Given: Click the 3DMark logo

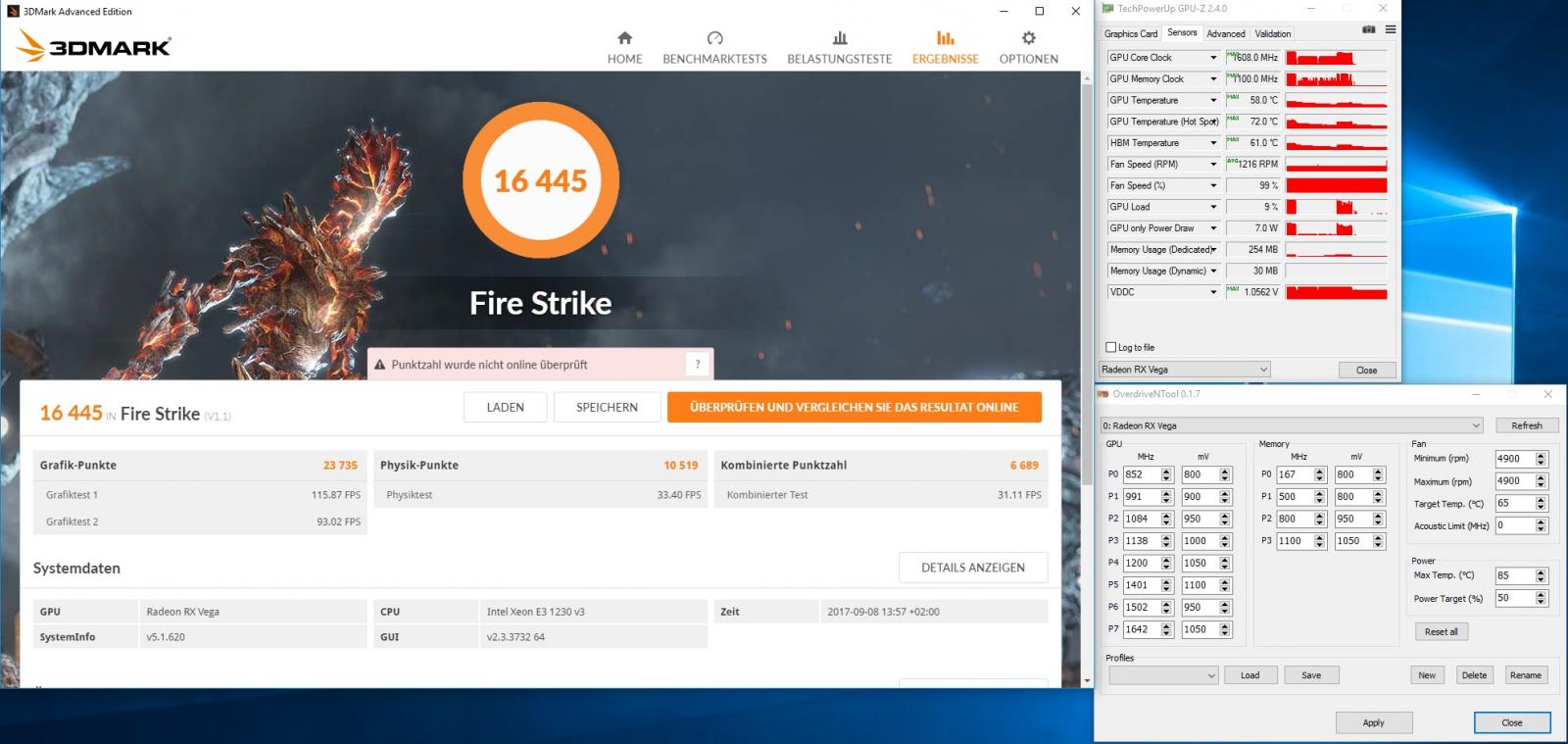Looking at the screenshot, I should (95, 46).
